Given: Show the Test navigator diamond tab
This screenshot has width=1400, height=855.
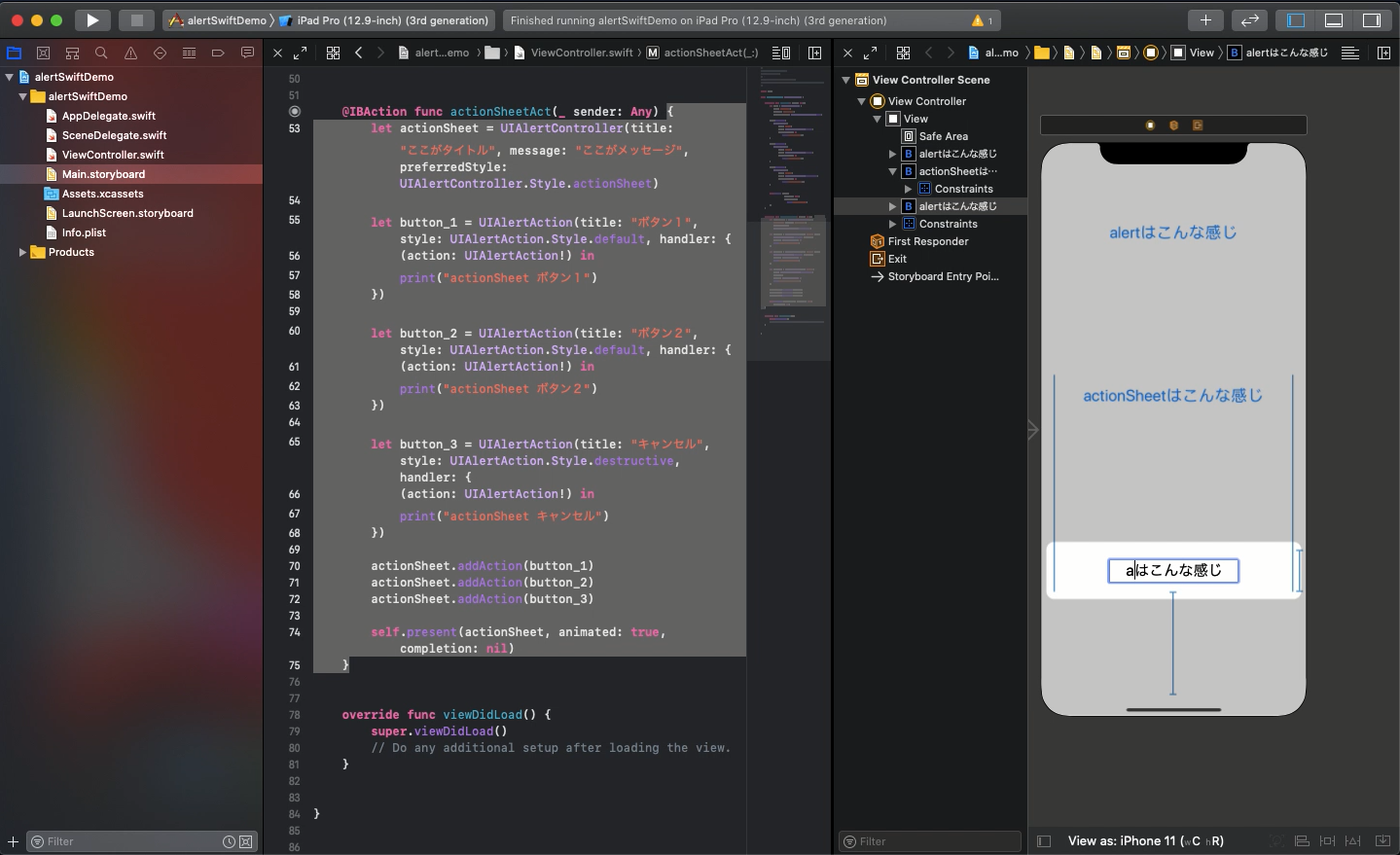Looking at the screenshot, I should 160,53.
